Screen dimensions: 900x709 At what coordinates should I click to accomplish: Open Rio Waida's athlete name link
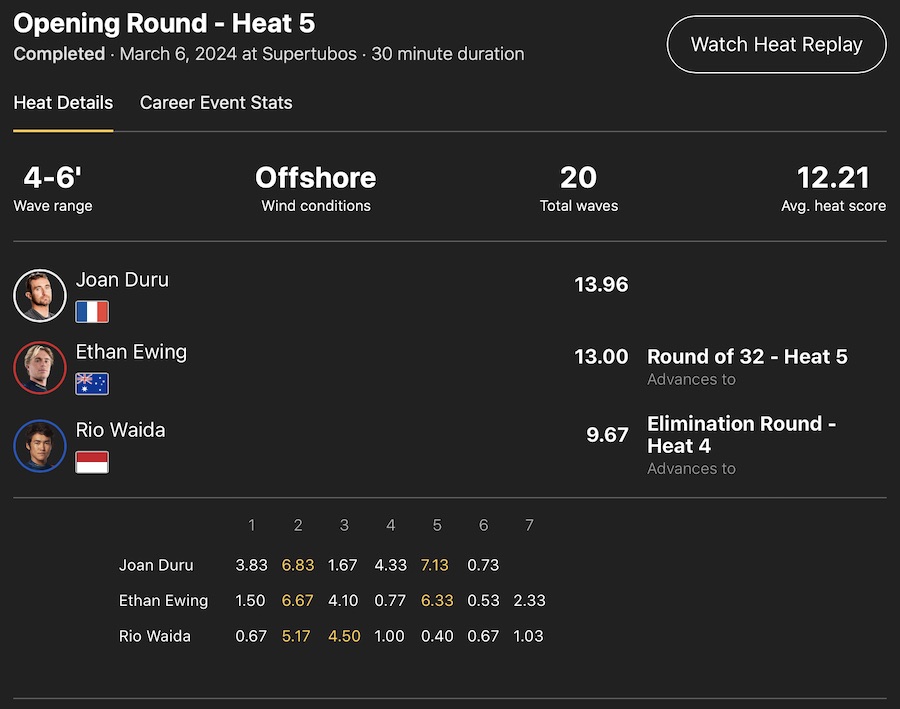click(120, 430)
